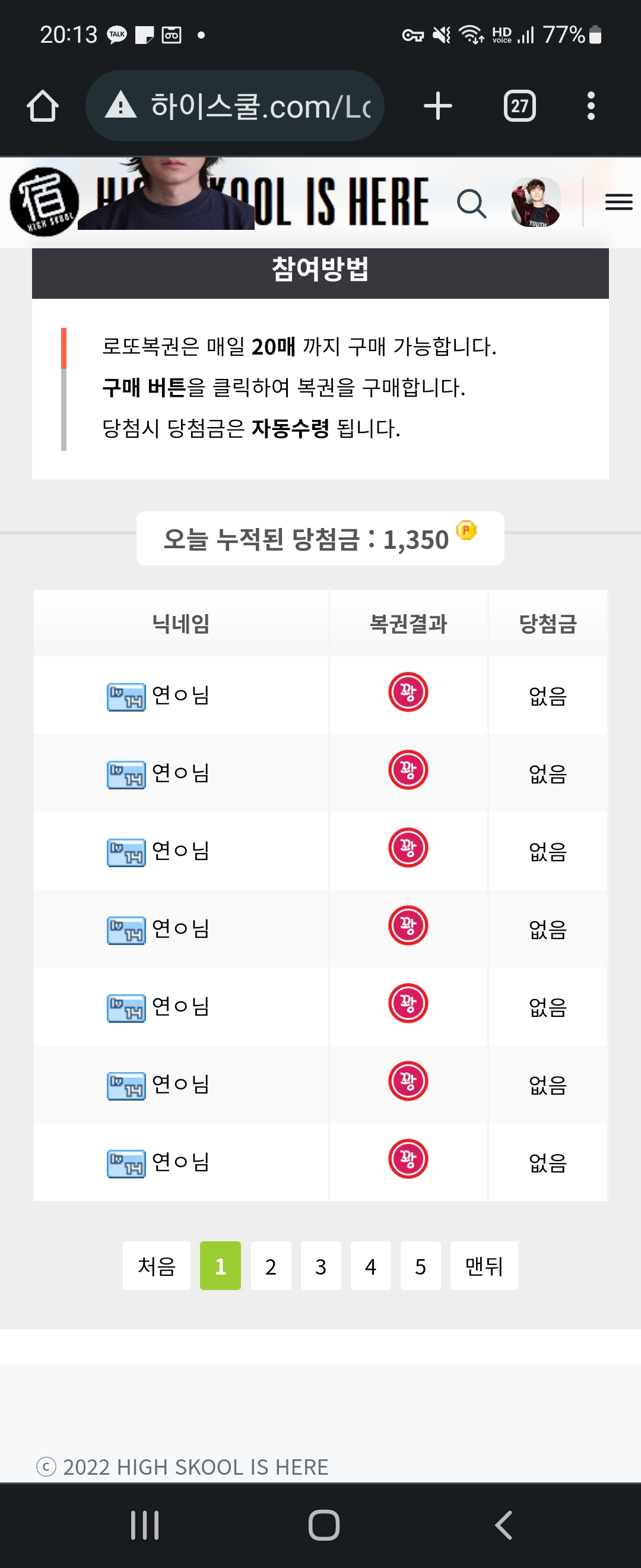Jump to last page via 맨뒤
This screenshot has height=1568, width=641.
(x=484, y=1266)
